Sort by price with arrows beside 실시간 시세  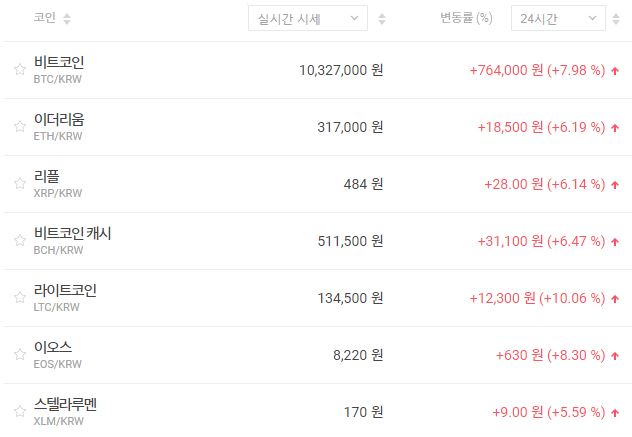click(x=382, y=19)
